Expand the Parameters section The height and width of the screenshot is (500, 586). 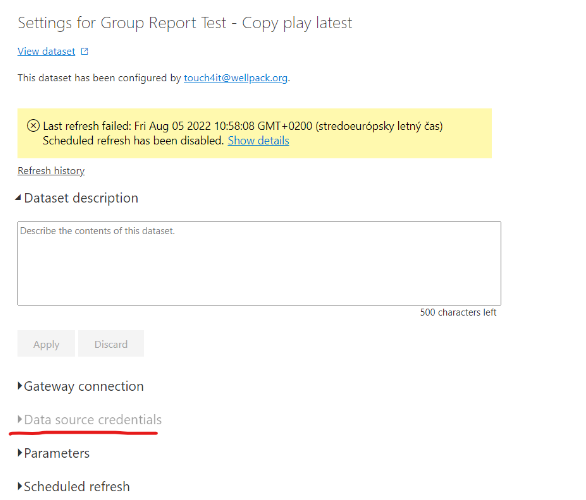pyautogui.click(x=53, y=453)
